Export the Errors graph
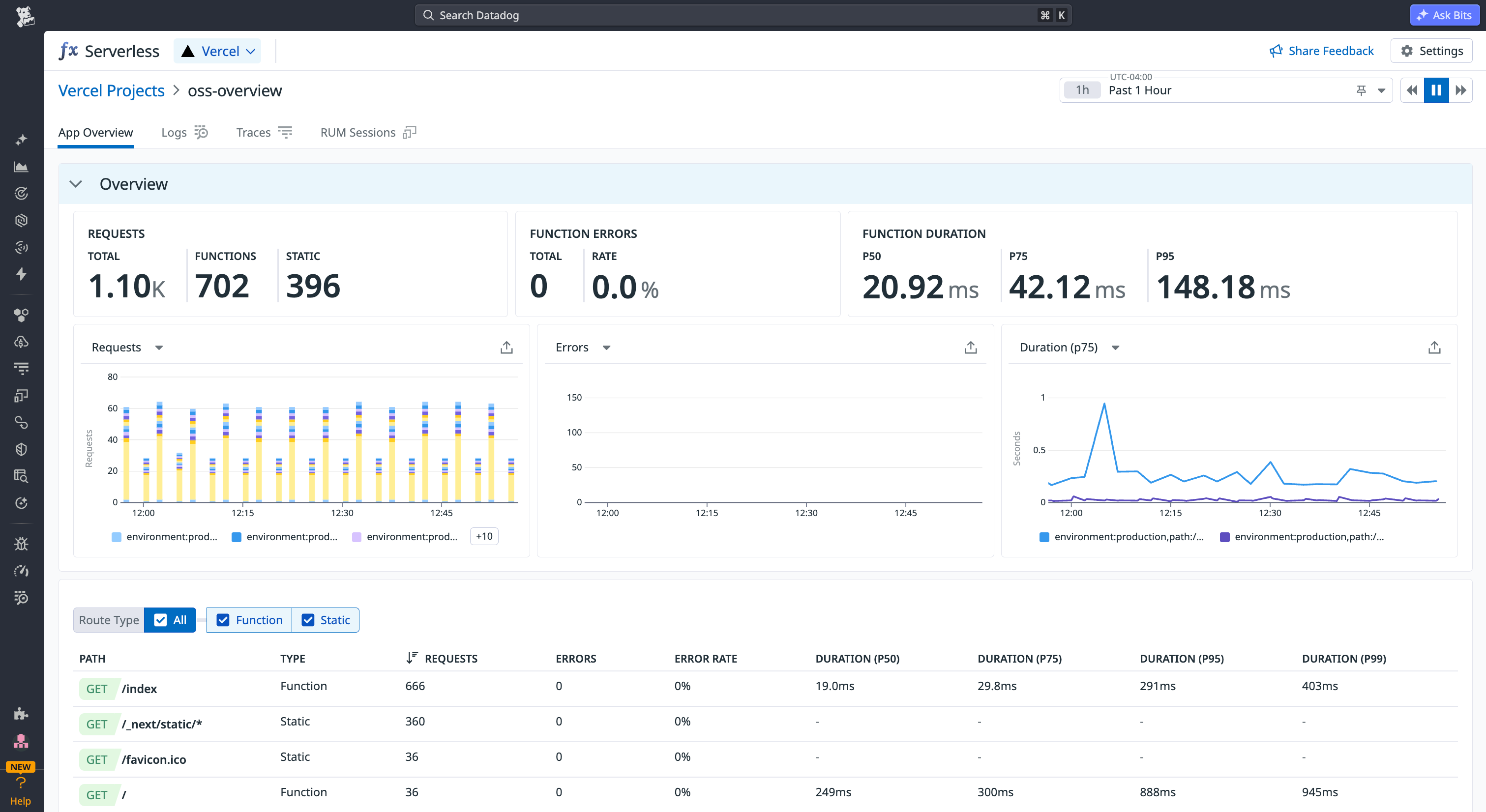 (x=971, y=347)
